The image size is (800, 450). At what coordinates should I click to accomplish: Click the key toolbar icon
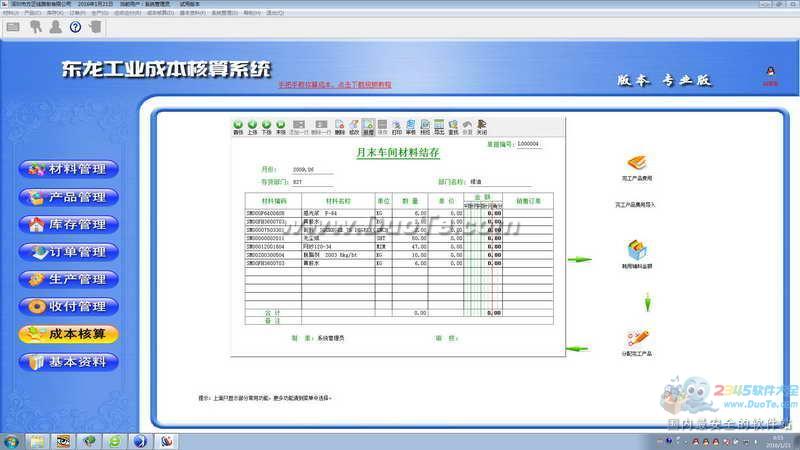tap(36, 27)
